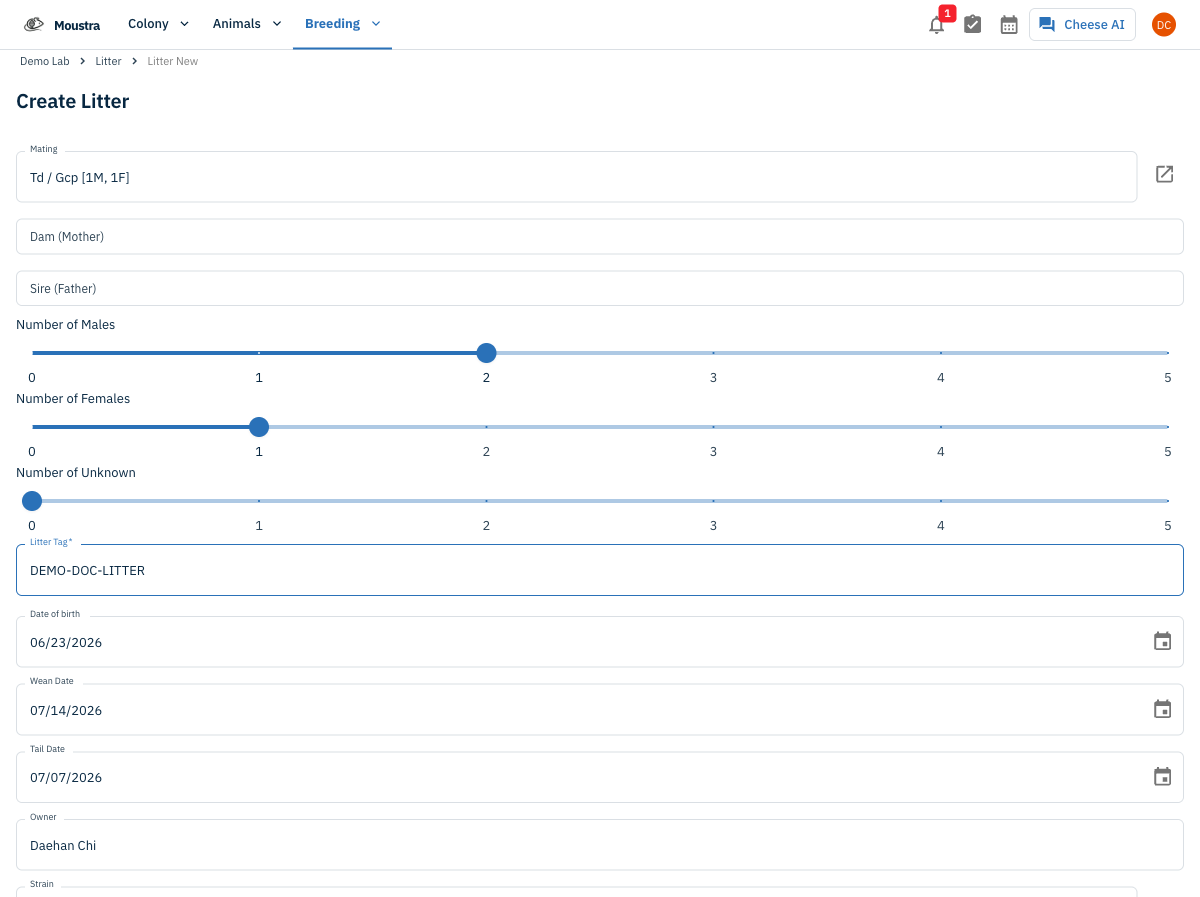This screenshot has height=897, width=1200.
Task: Open the Wean Date calendar picker
Action: (x=1162, y=710)
